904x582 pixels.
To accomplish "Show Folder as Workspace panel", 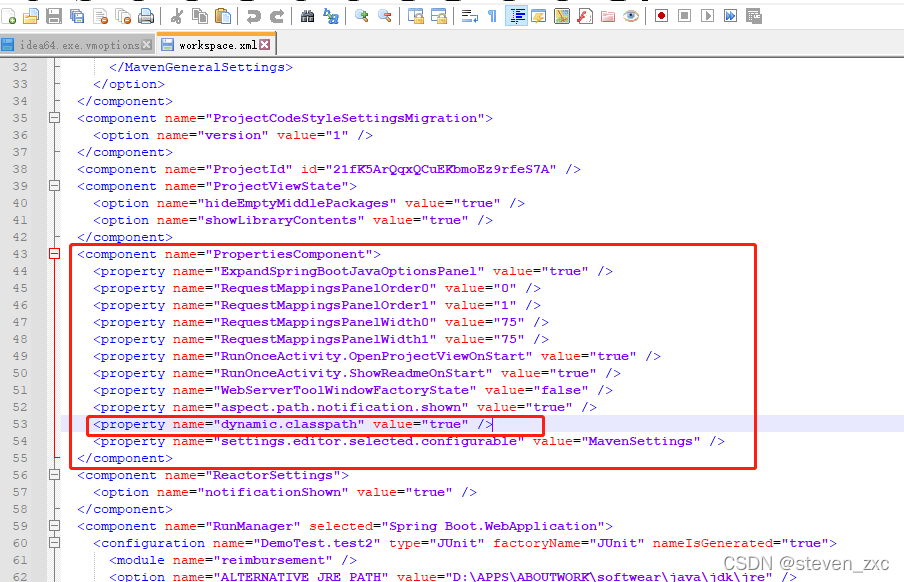I will pos(608,16).
